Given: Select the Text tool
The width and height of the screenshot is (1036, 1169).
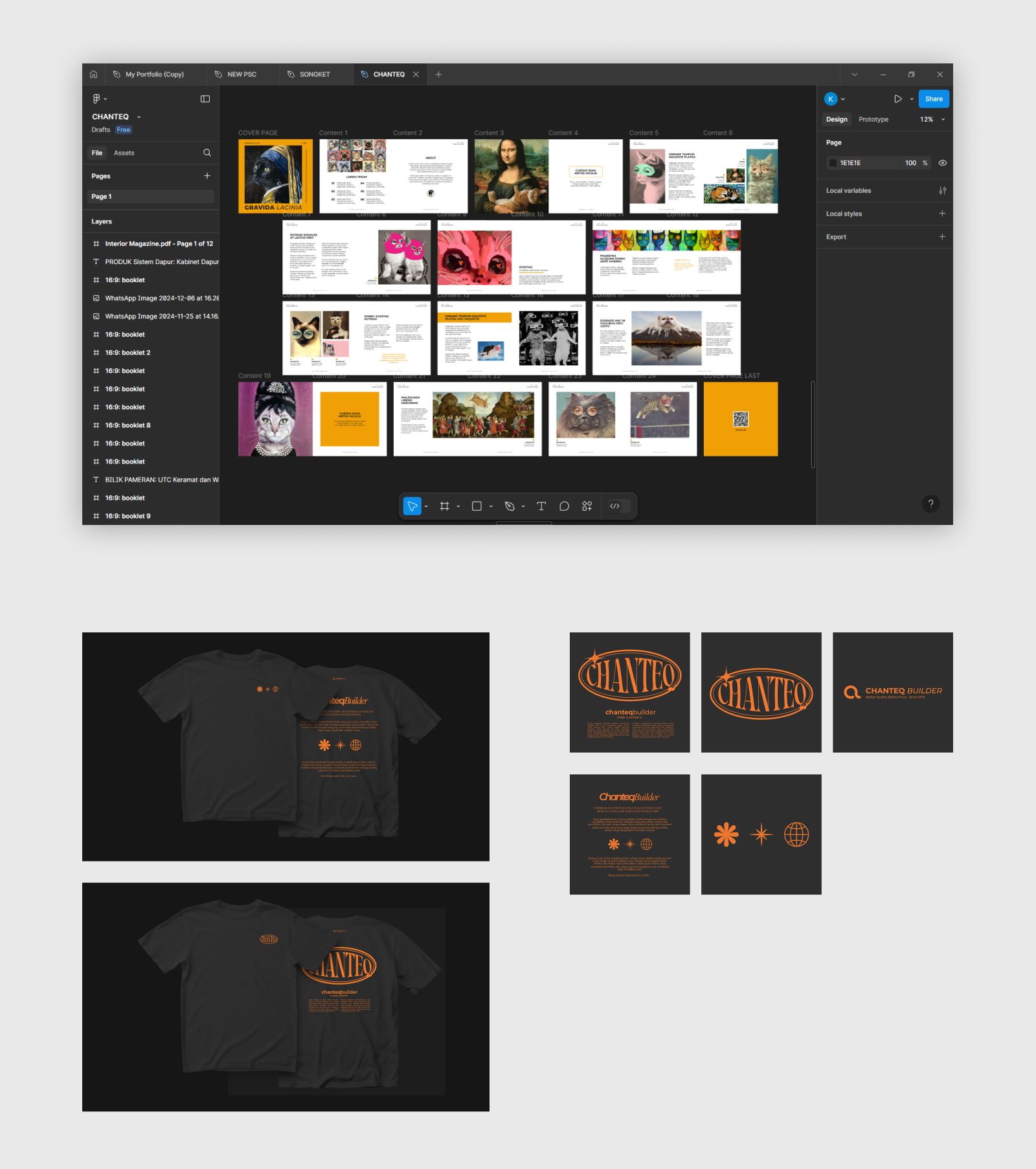Looking at the screenshot, I should (541, 506).
